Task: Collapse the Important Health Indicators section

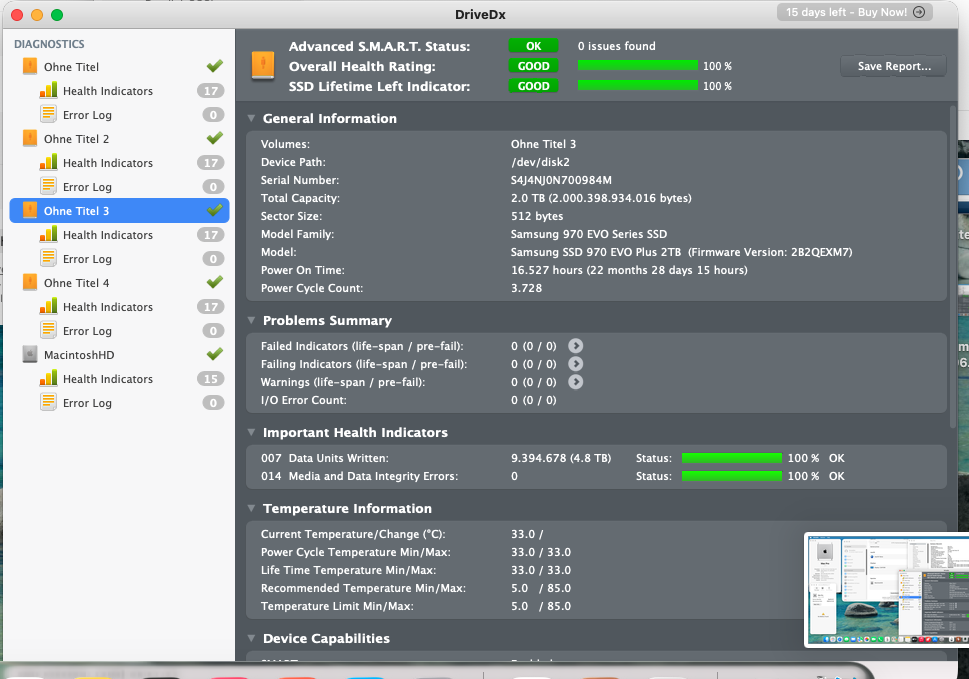Action: [x=251, y=433]
